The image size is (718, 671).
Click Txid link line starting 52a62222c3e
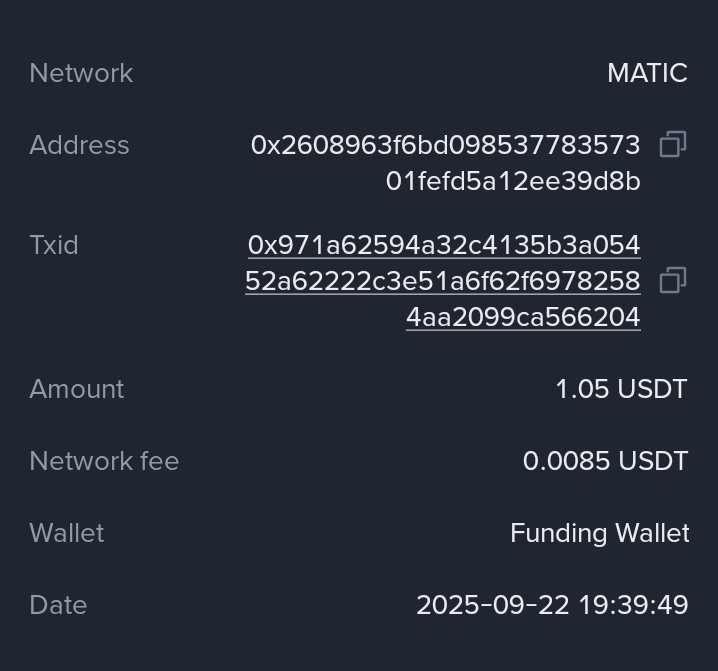click(442, 281)
